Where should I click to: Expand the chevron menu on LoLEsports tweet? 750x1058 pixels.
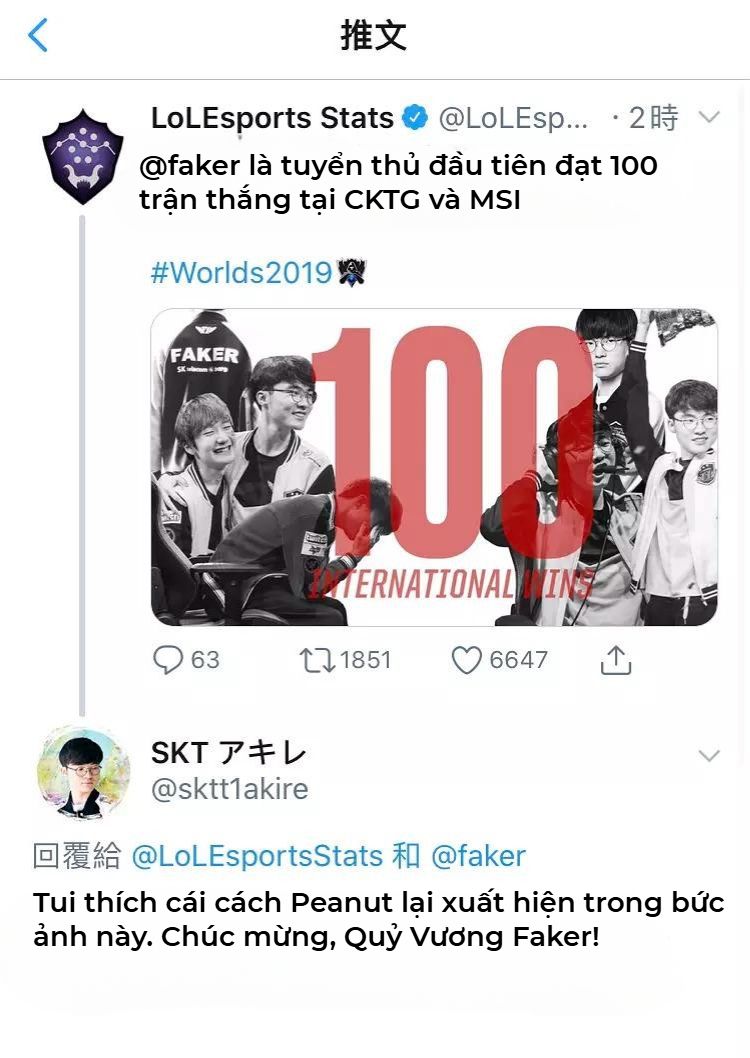pos(710,117)
